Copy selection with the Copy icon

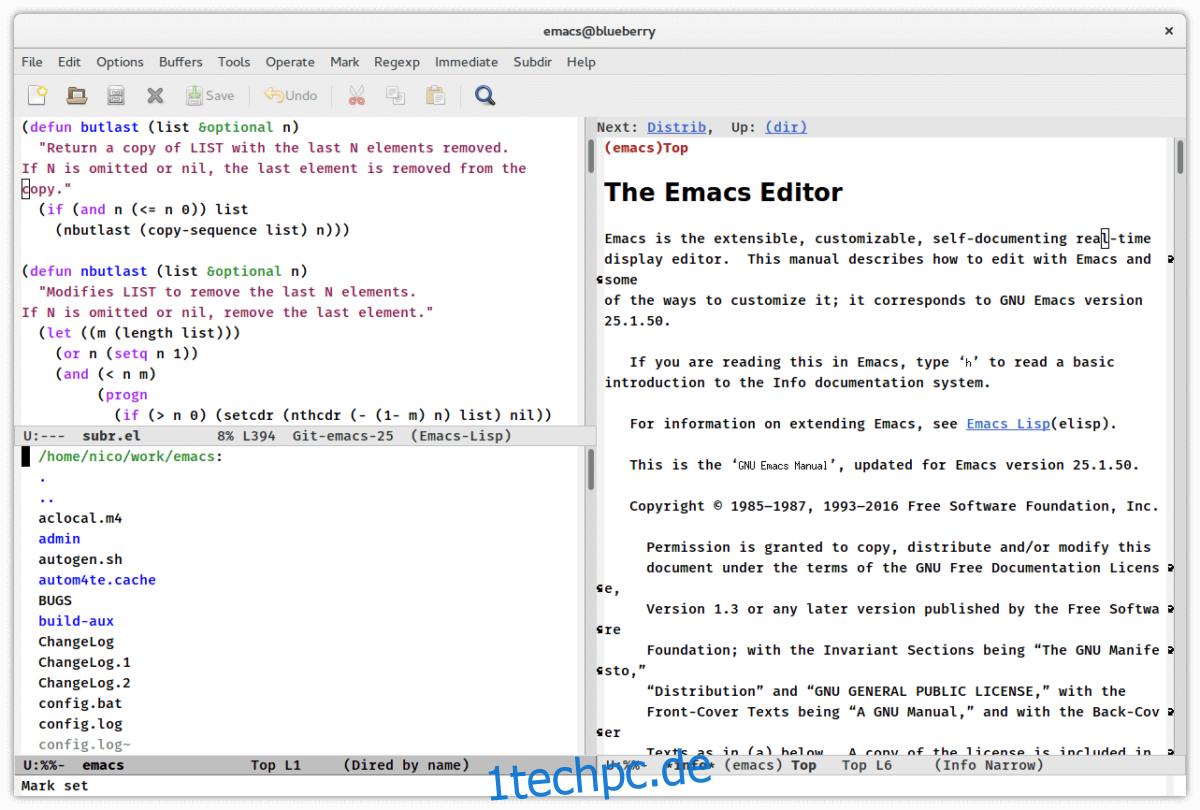pyautogui.click(x=396, y=96)
